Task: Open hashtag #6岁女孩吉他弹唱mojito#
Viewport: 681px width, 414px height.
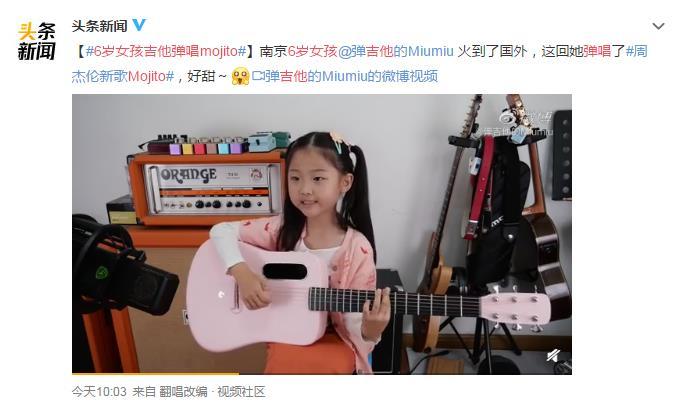Action: pyautogui.click(x=166, y=51)
